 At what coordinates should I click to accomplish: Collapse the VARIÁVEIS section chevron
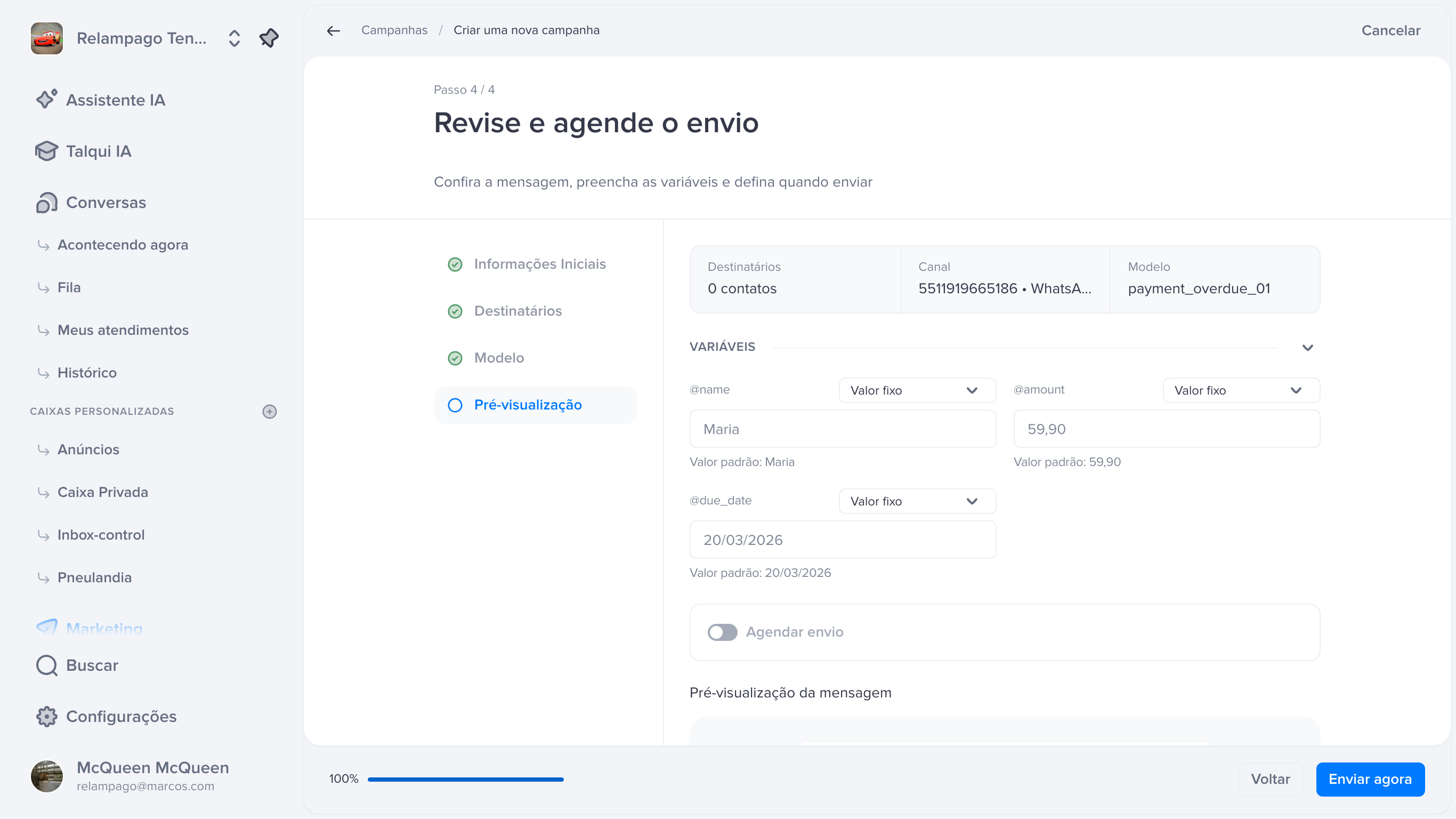tap(1307, 347)
